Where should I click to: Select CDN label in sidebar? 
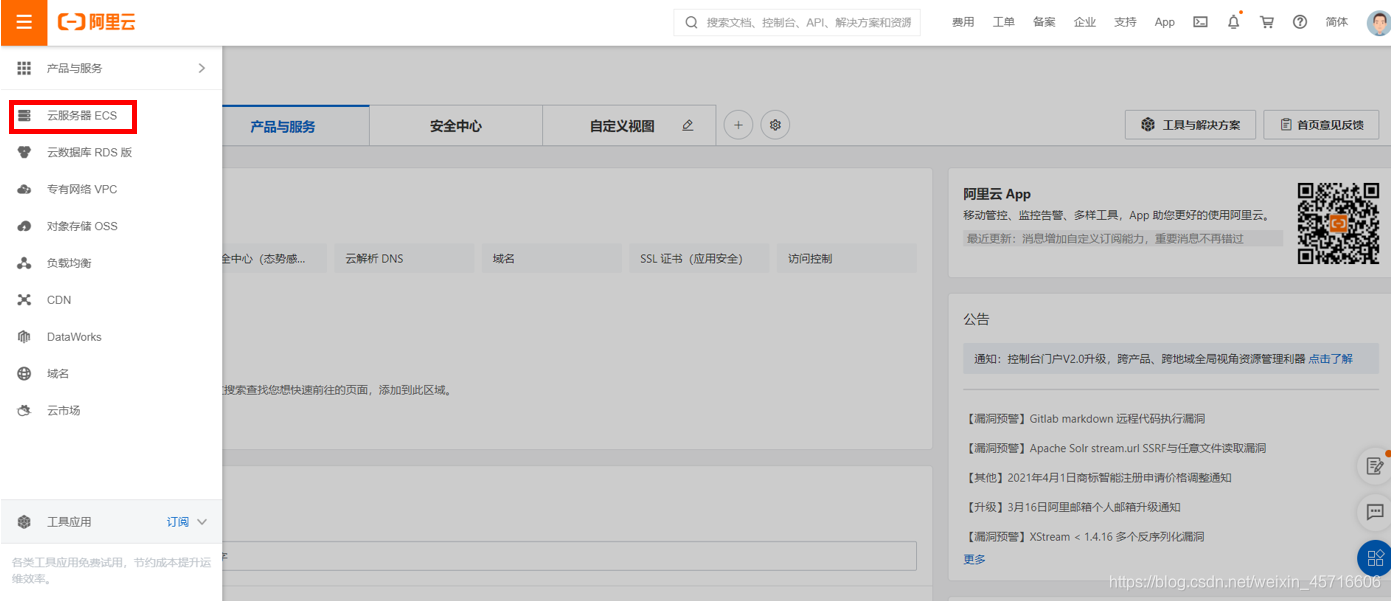(x=59, y=300)
